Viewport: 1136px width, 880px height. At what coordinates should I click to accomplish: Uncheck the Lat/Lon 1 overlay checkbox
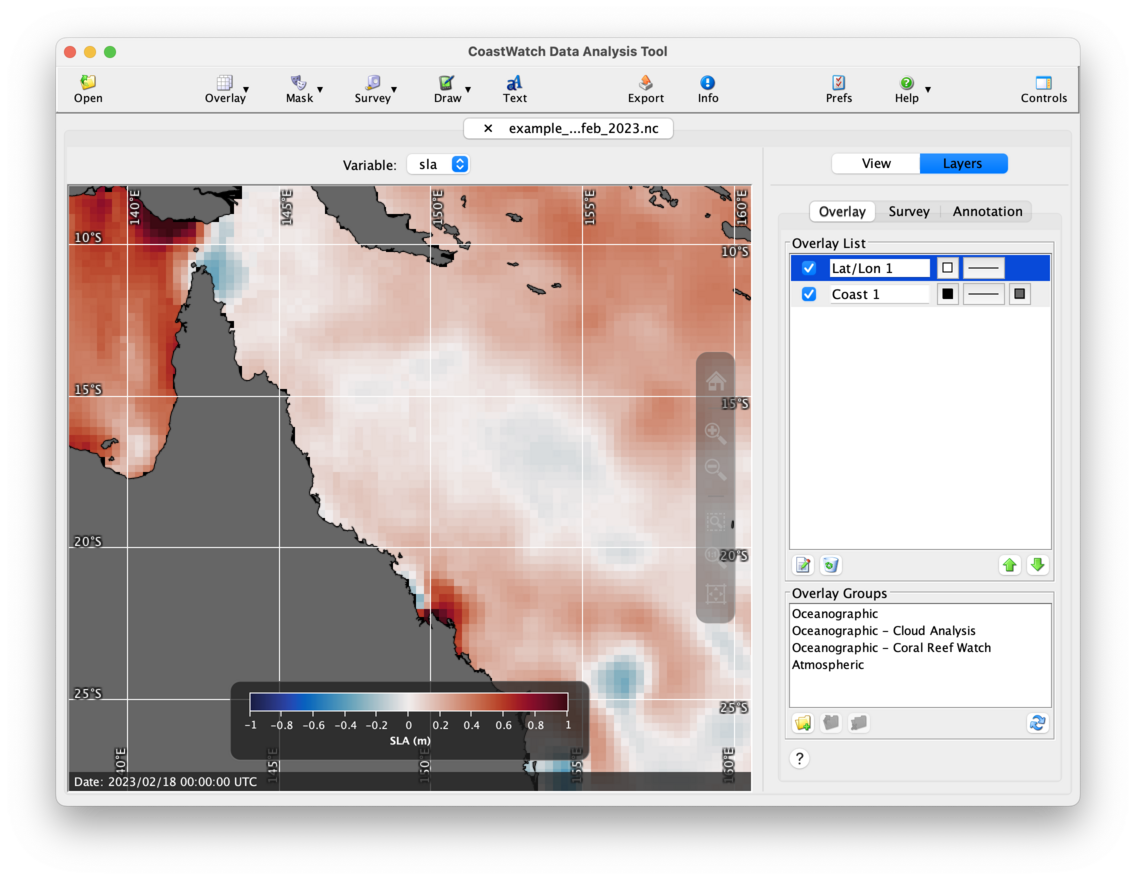click(809, 268)
